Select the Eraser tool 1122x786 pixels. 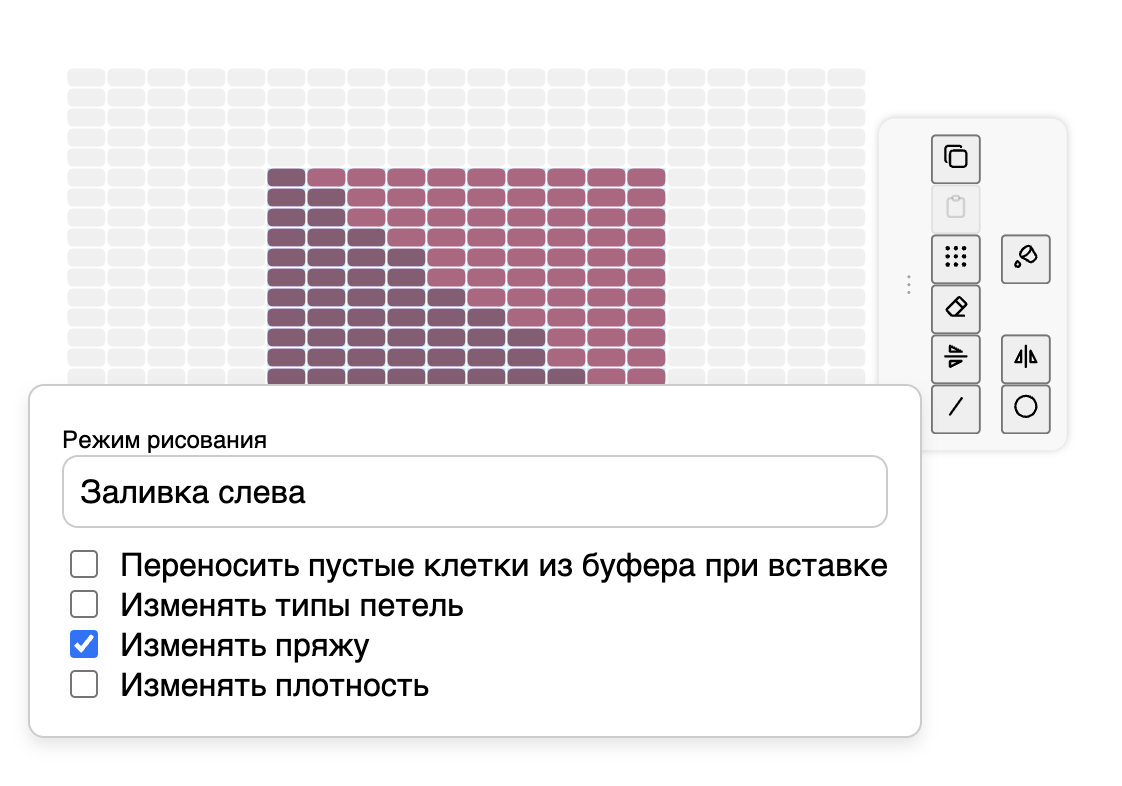[955, 308]
